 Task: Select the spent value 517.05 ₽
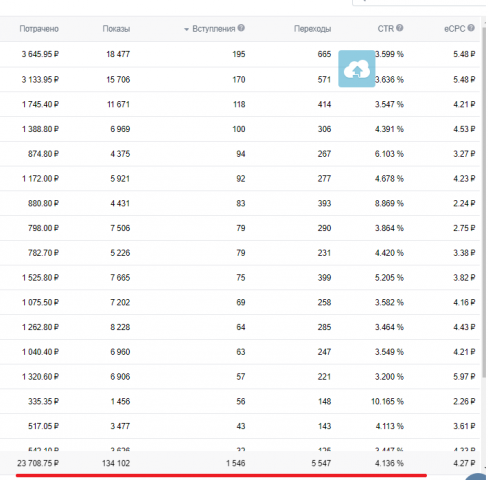(43, 426)
